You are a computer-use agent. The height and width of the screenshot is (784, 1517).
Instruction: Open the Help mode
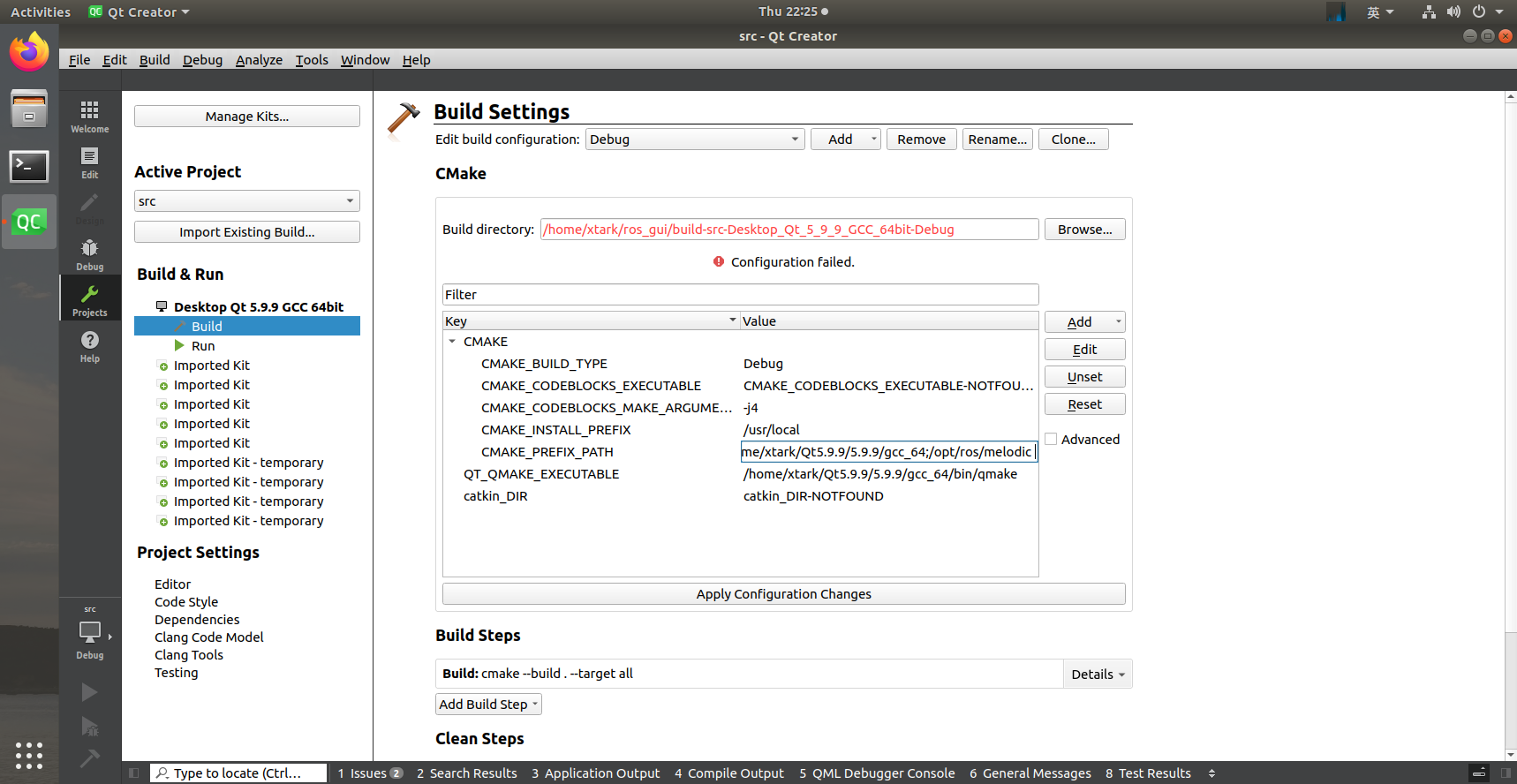[89, 345]
